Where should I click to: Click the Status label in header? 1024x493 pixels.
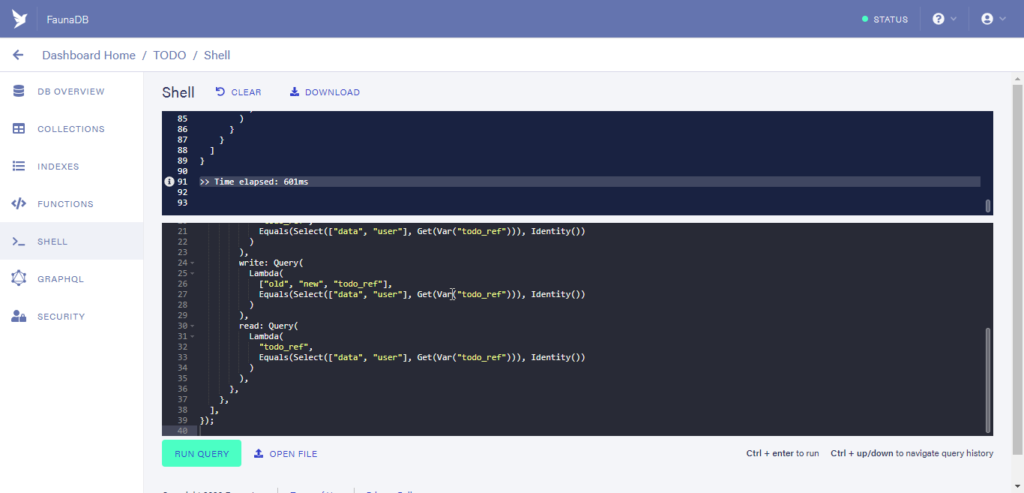891,19
